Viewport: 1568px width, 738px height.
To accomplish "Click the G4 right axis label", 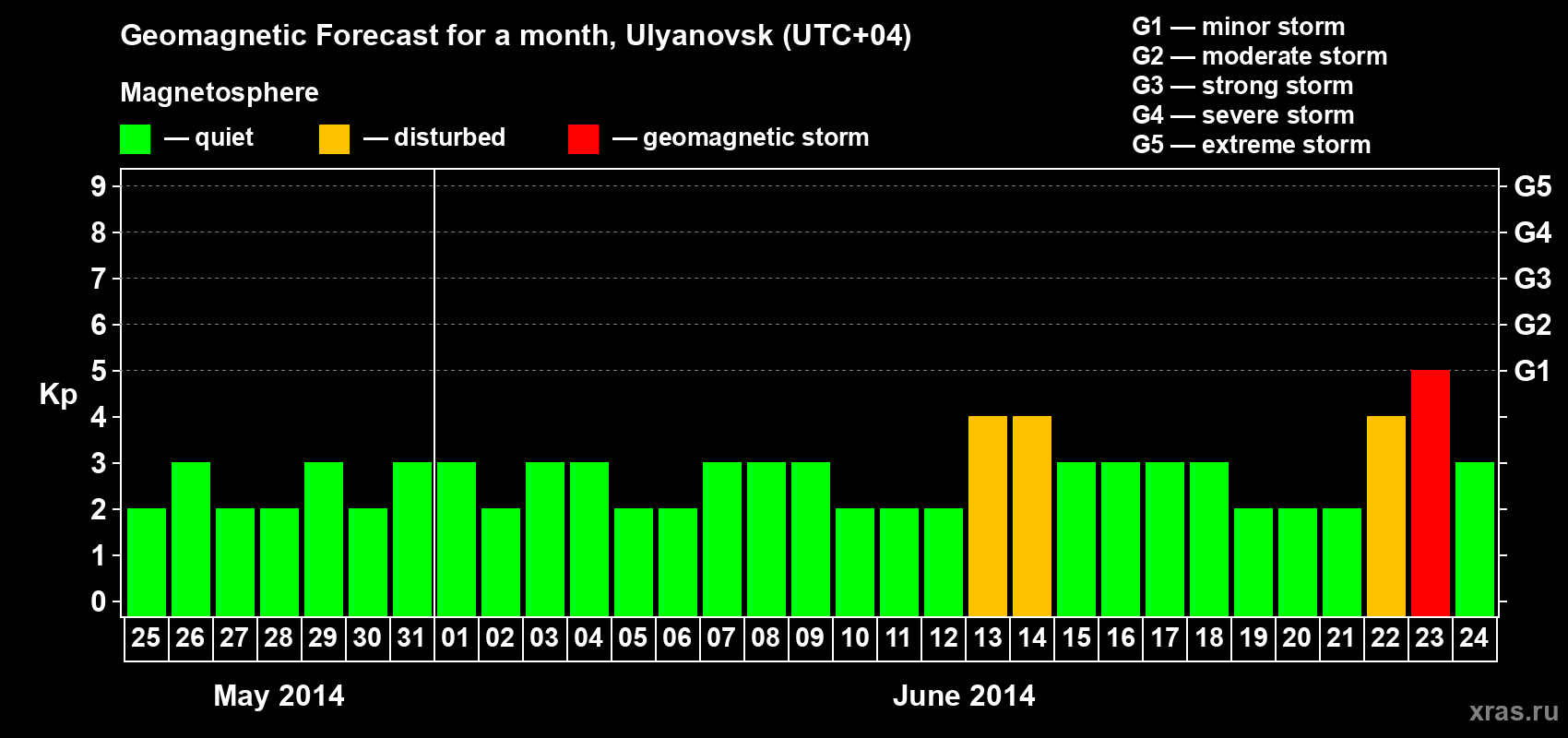I will (1532, 232).
